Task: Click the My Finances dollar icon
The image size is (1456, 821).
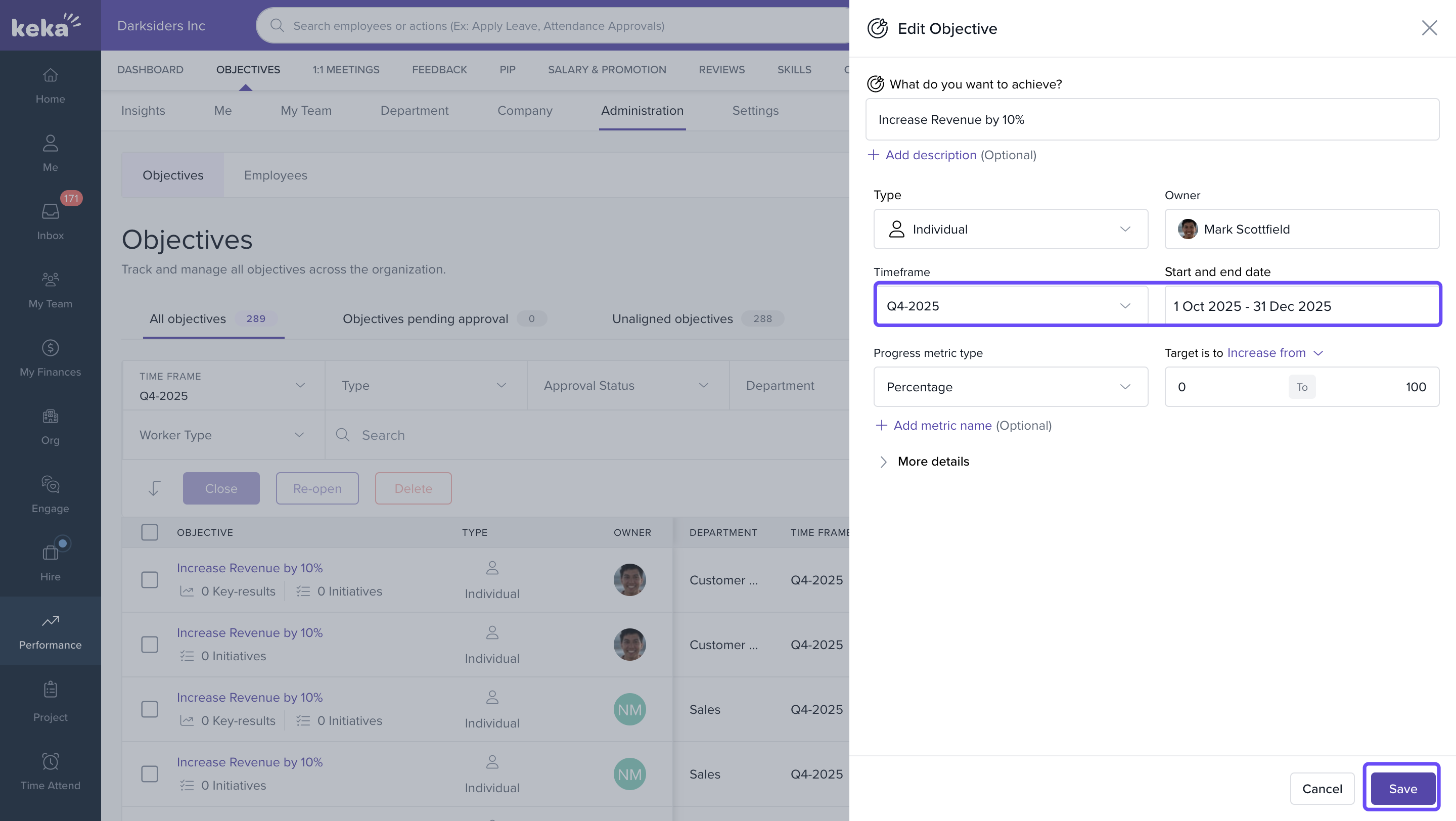Action: (51, 348)
